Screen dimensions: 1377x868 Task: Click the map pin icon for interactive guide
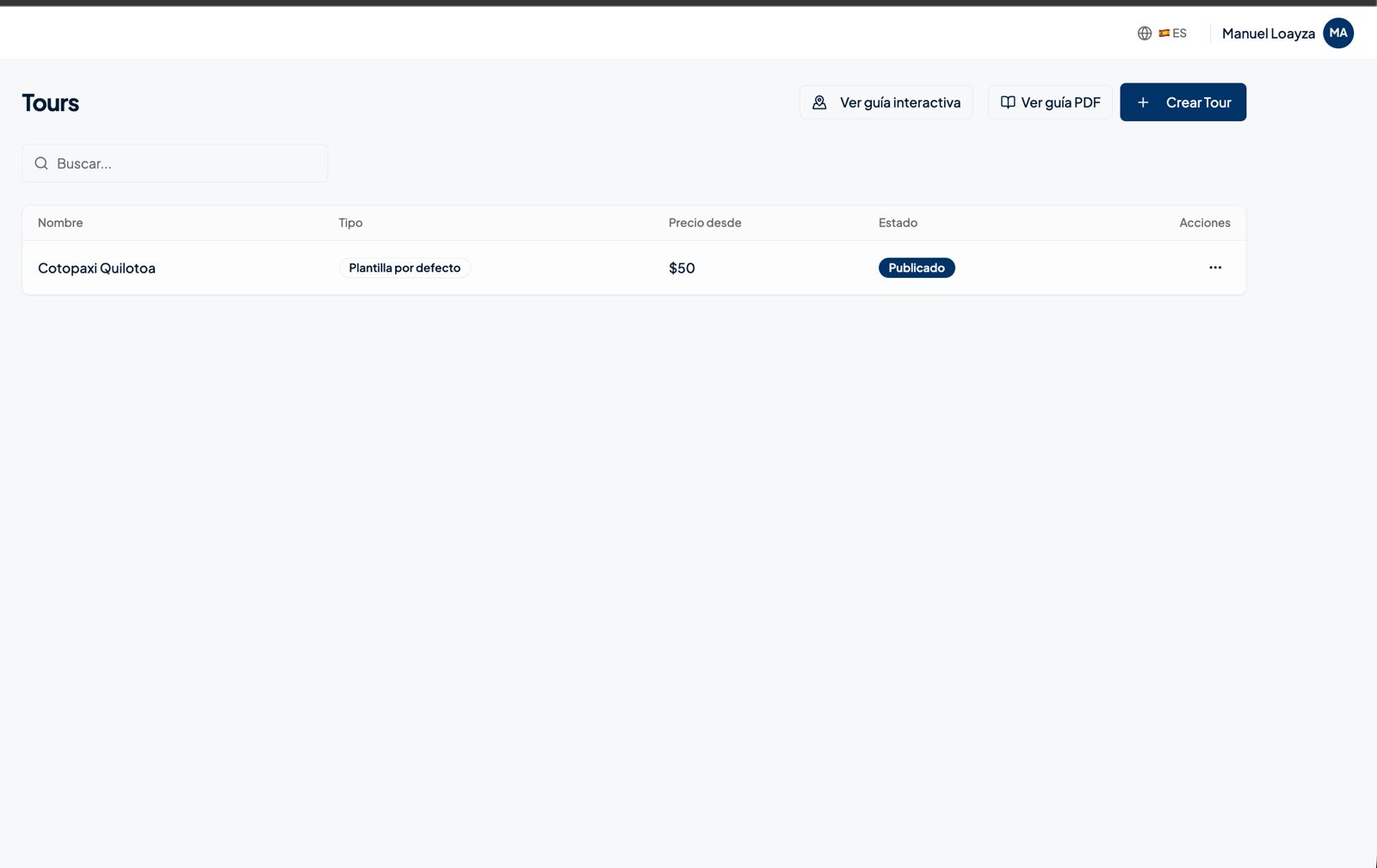point(819,102)
